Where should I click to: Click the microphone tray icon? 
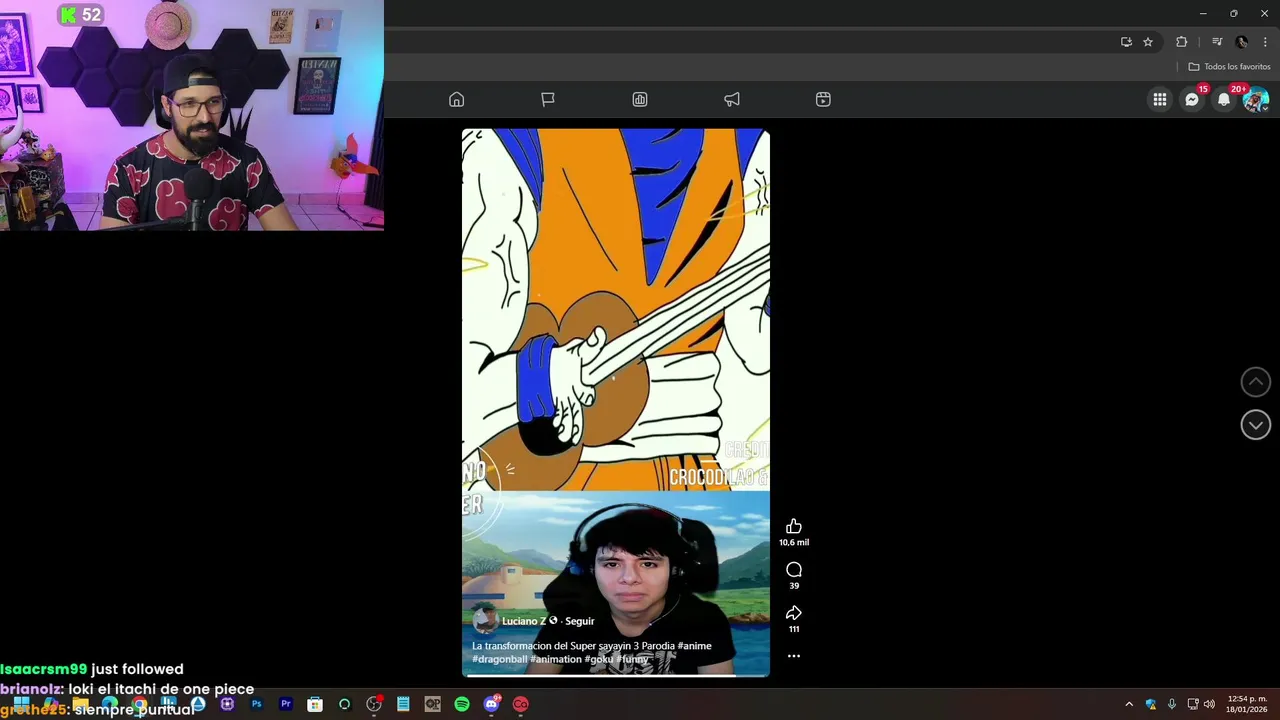tap(1172, 704)
